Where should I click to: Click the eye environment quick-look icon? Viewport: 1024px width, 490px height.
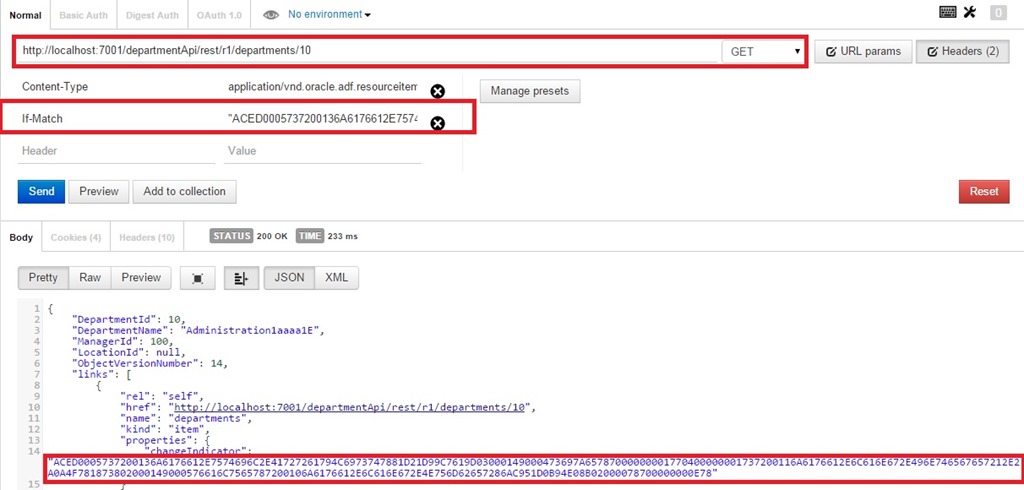point(270,15)
